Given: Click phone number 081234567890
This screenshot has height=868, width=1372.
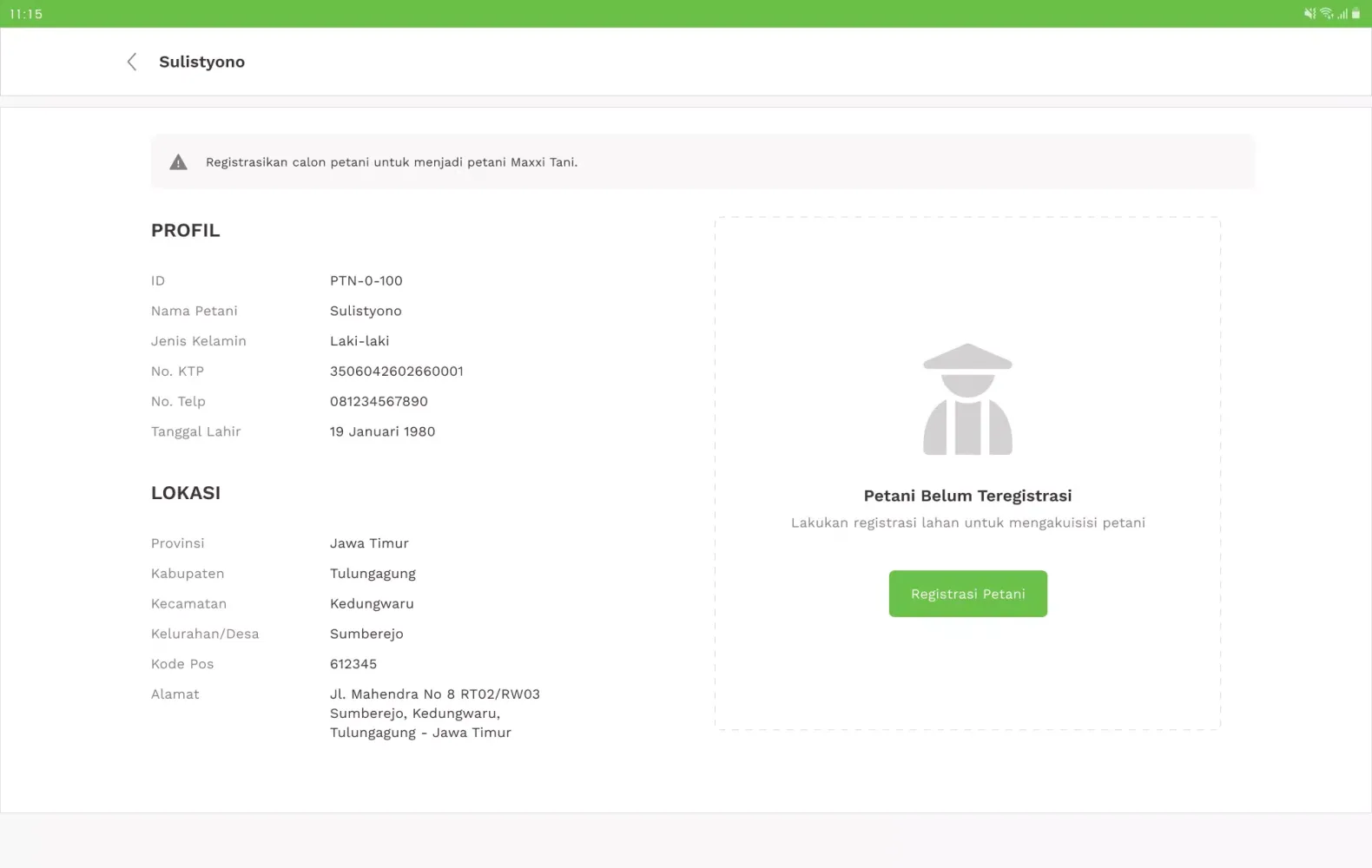Looking at the screenshot, I should coord(379,401).
